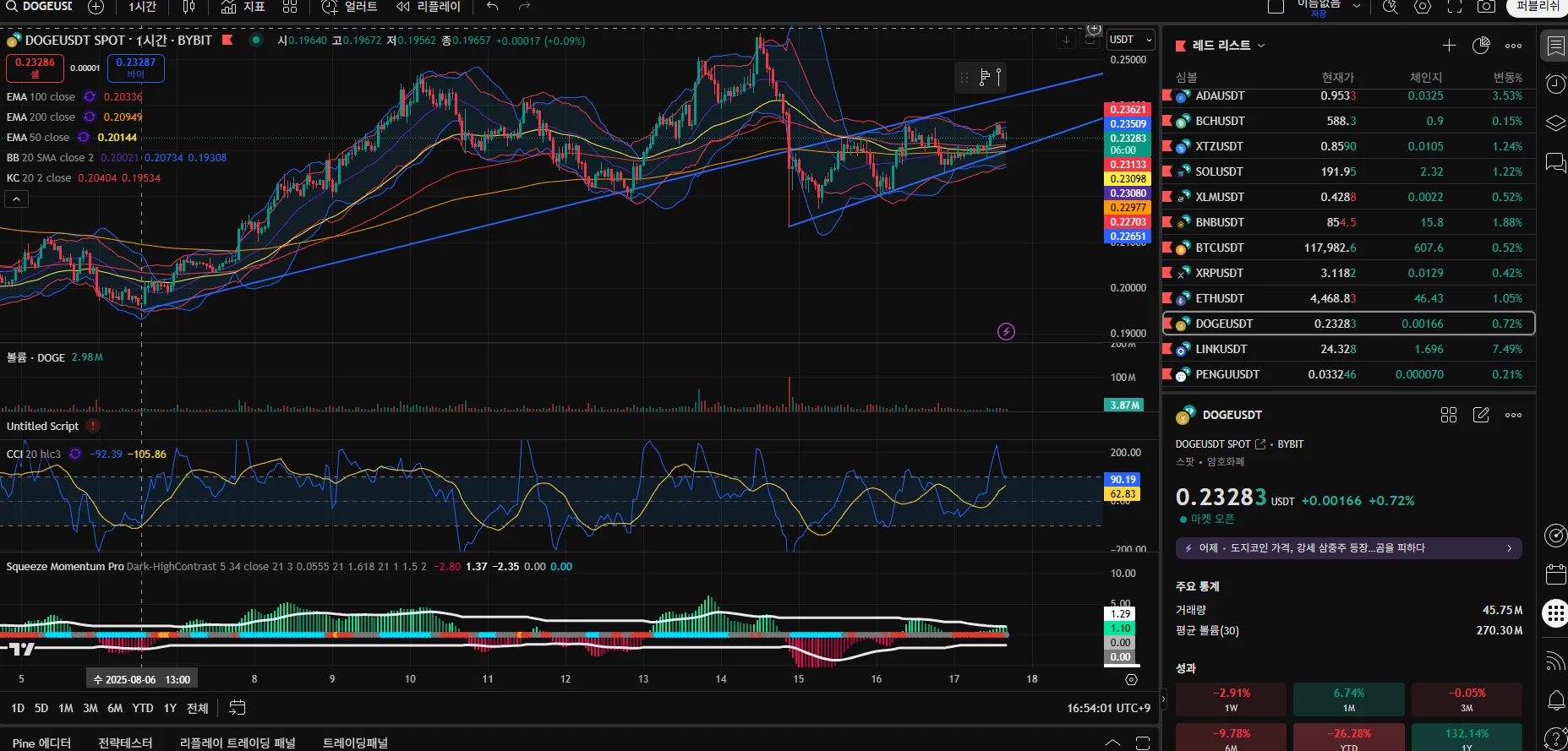The image size is (1568, 751).
Task: Open the object tree layers icon
Action: [1555, 123]
